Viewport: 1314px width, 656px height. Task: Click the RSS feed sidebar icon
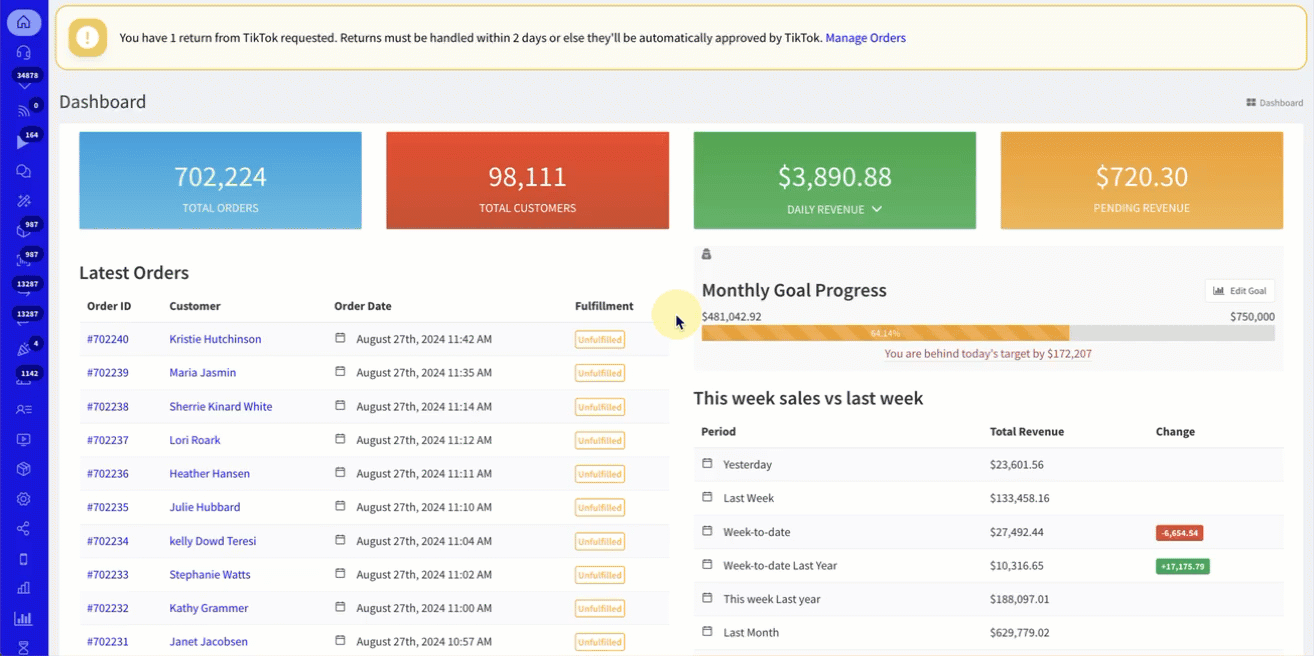[x=24, y=112]
